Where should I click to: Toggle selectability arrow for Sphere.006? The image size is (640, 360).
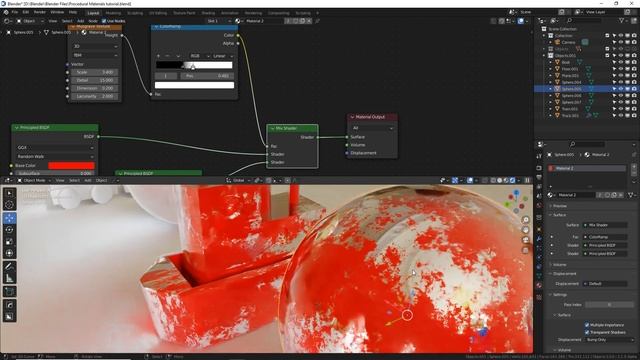tap(614, 95)
